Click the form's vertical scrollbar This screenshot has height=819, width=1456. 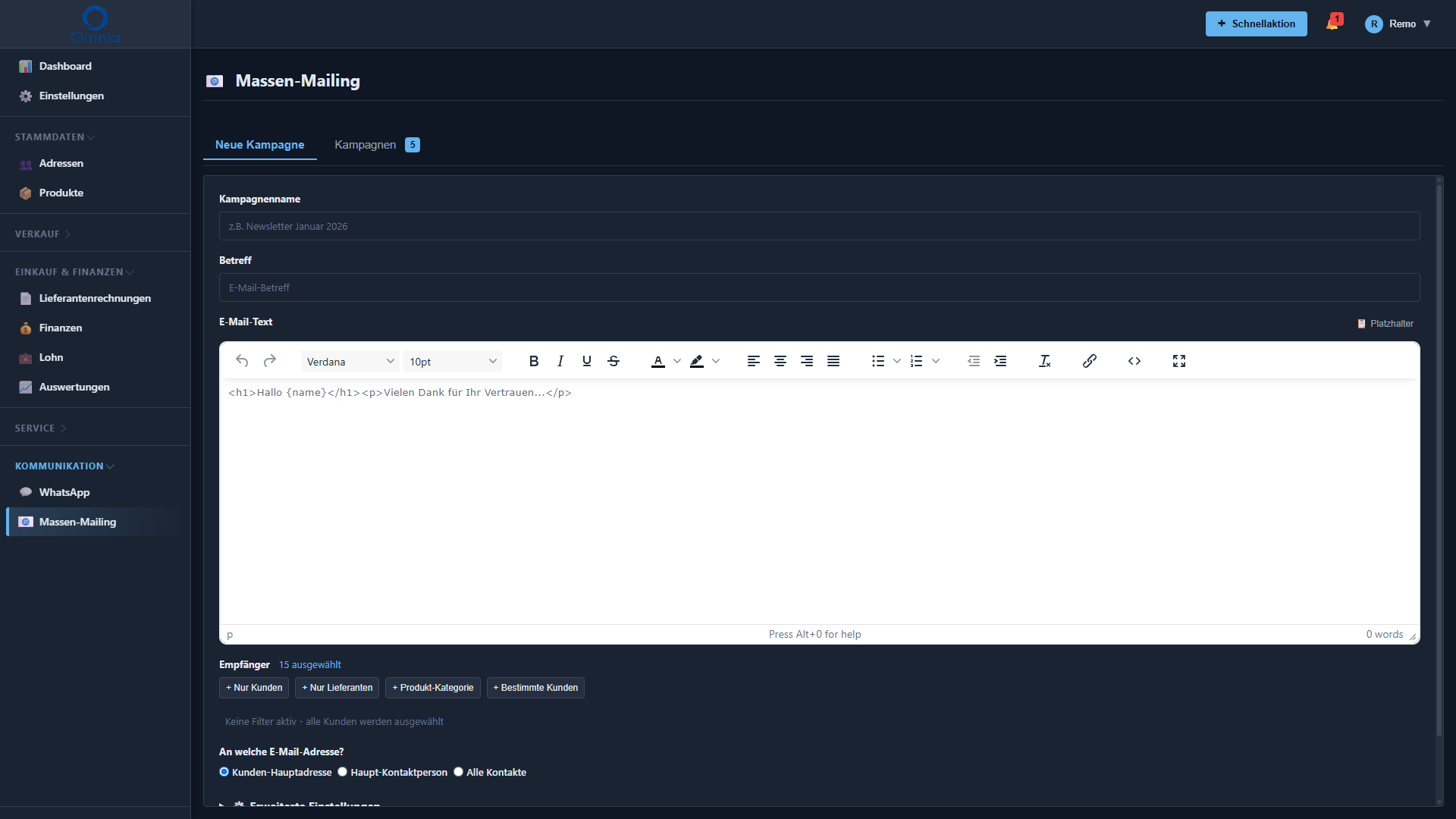coord(1439,460)
